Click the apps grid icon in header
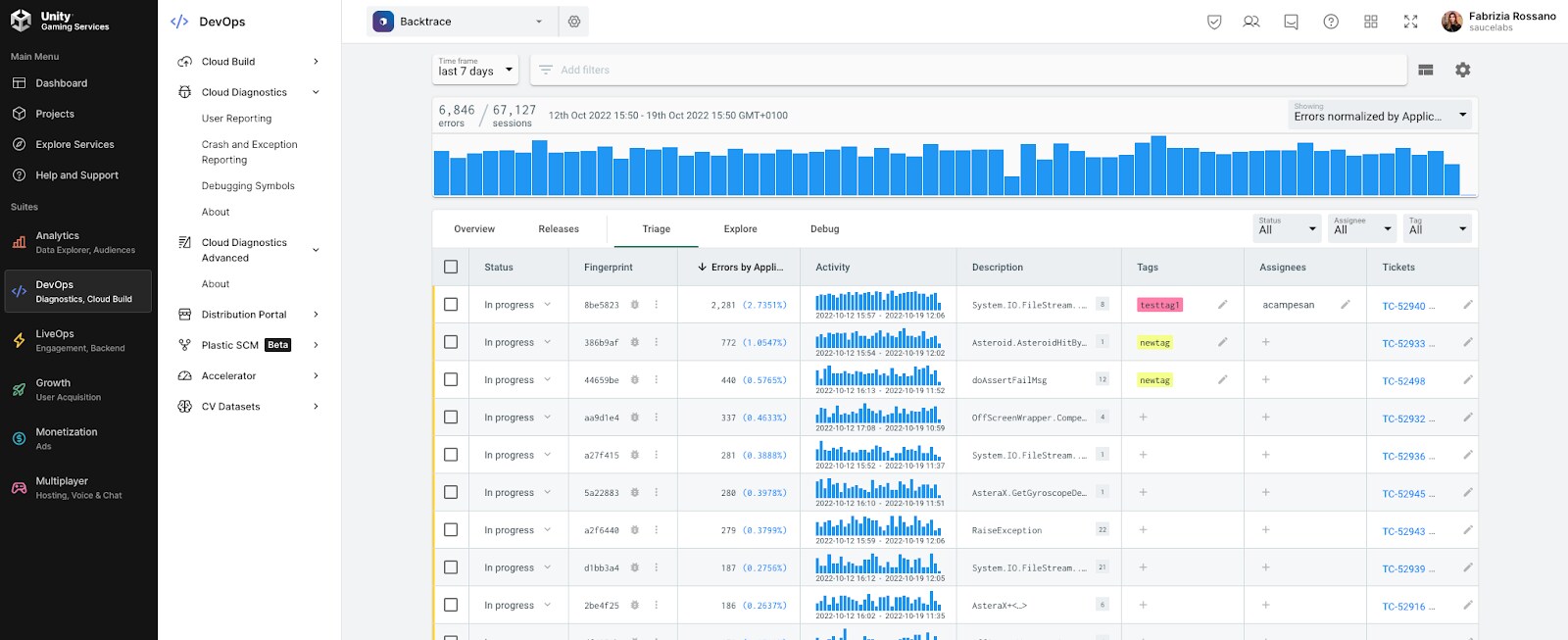1568x640 pixels. tap(1371, 22)
